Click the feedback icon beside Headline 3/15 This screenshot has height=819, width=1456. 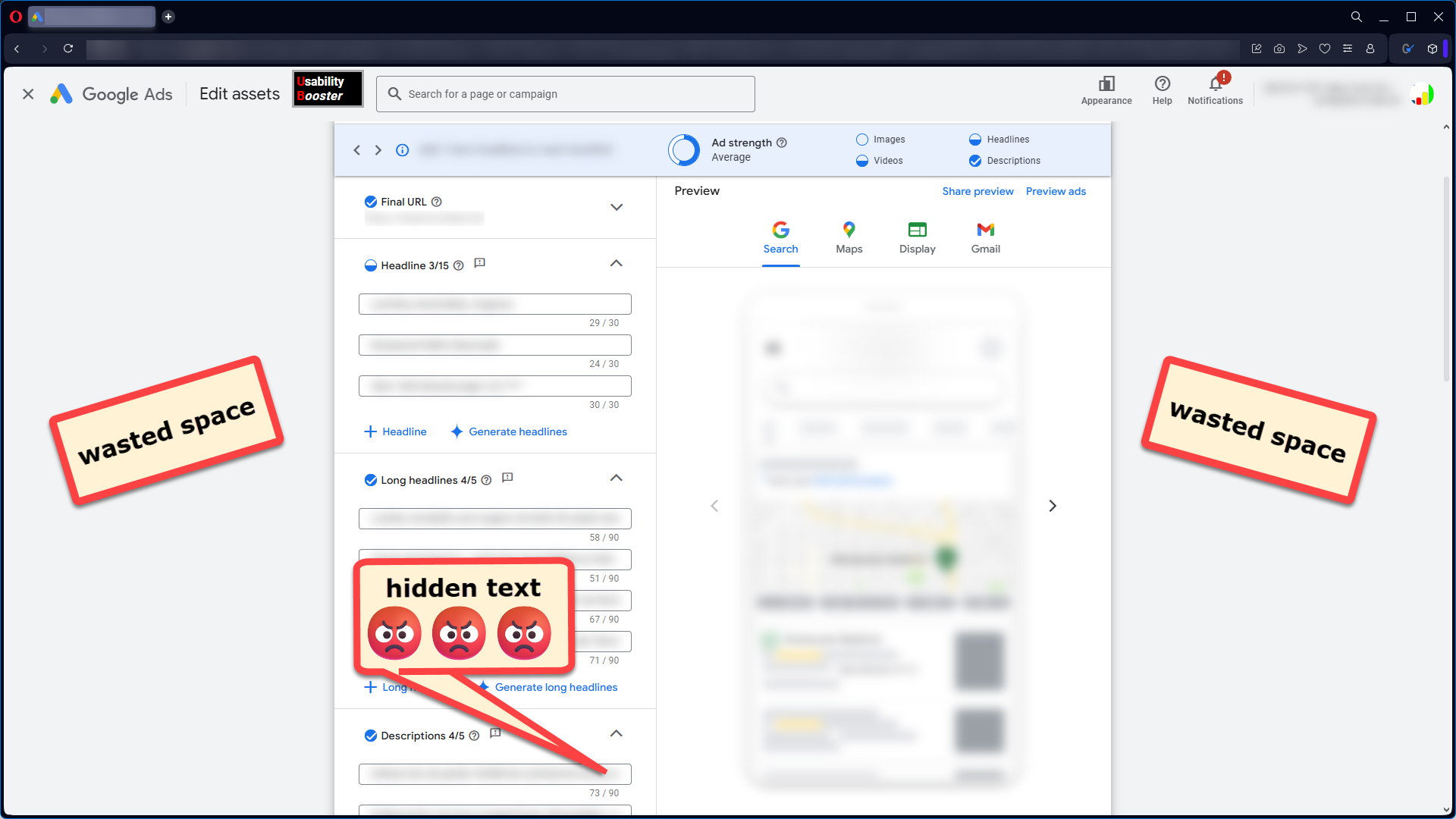coord(479,264)
